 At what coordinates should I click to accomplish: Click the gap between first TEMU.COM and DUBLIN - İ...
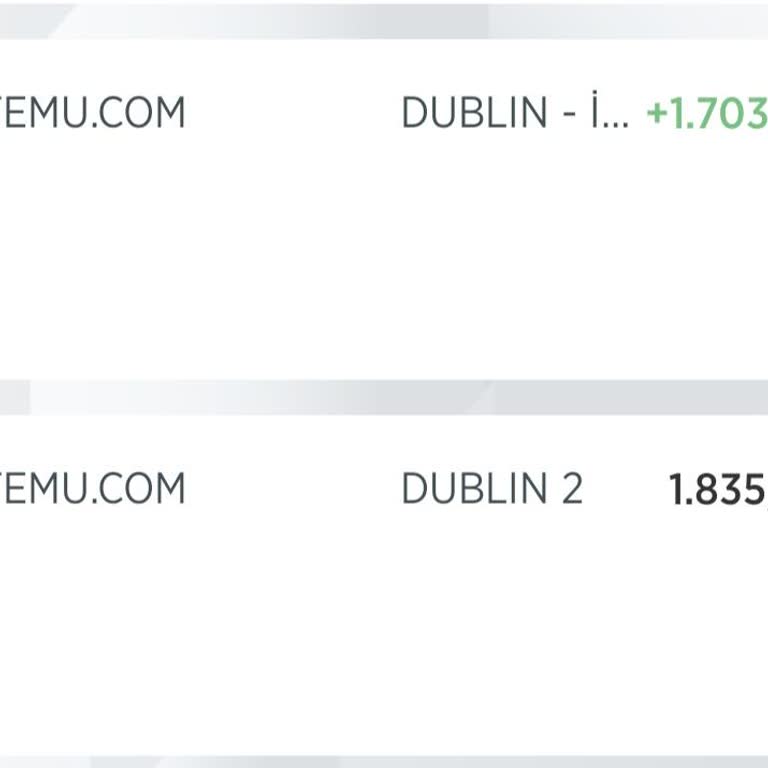click(x=293, y=112)
